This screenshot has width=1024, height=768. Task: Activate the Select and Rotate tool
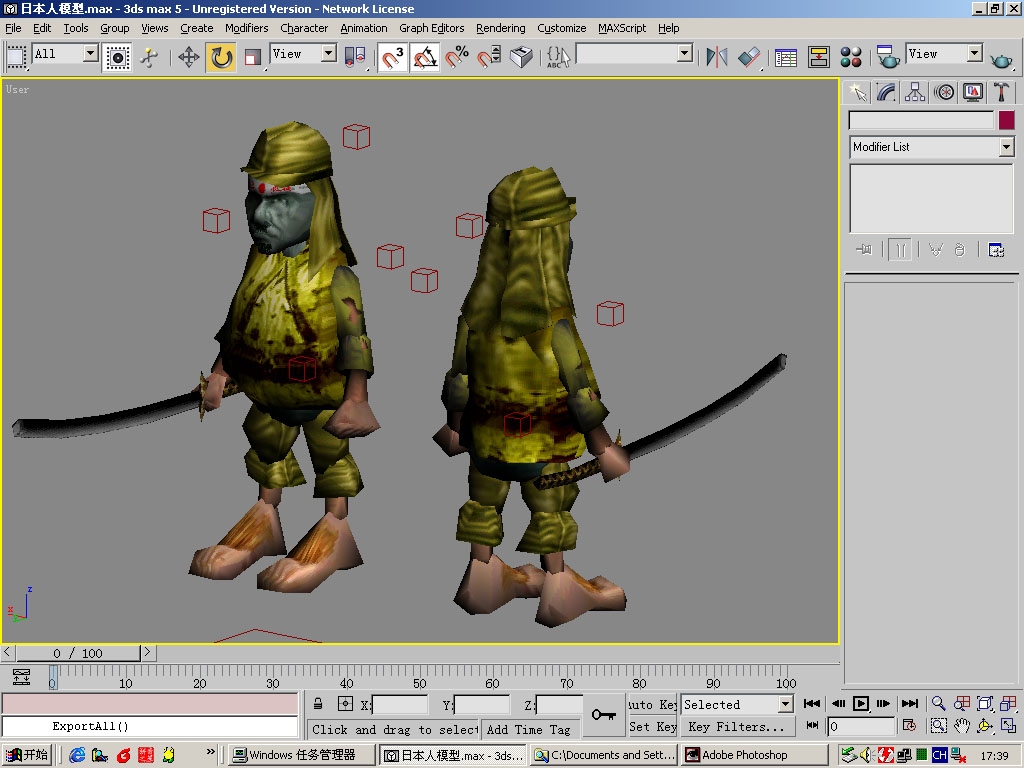(x=221, y=56)
